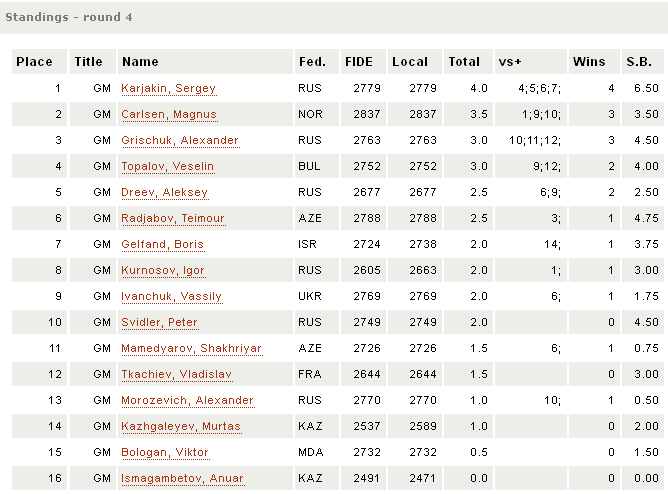Click the FIDE rating column header
Viewport: 668px width, 494px height.
point(358,62)
